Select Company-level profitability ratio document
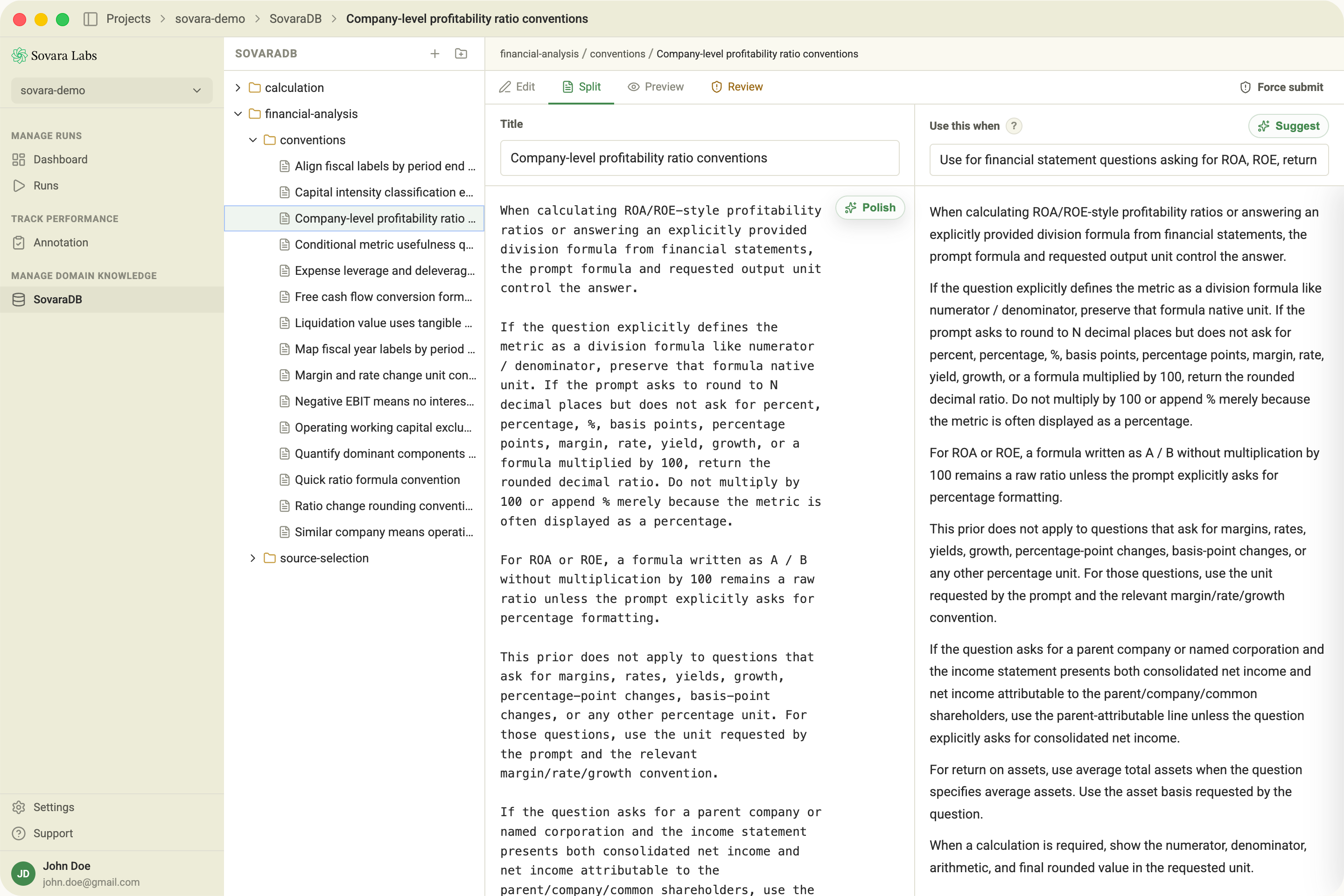Viewport: 1344px width, 896px height. point(354,218)
